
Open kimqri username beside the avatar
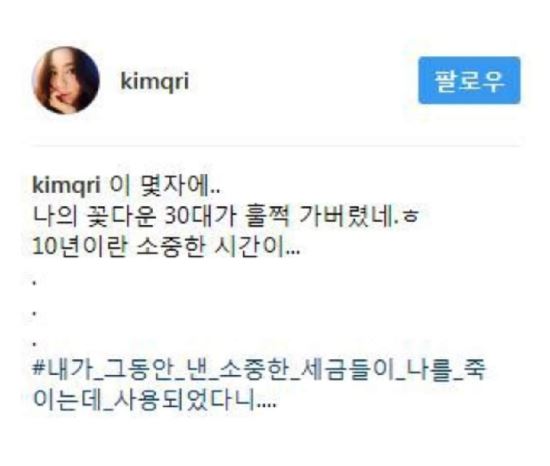155,81
